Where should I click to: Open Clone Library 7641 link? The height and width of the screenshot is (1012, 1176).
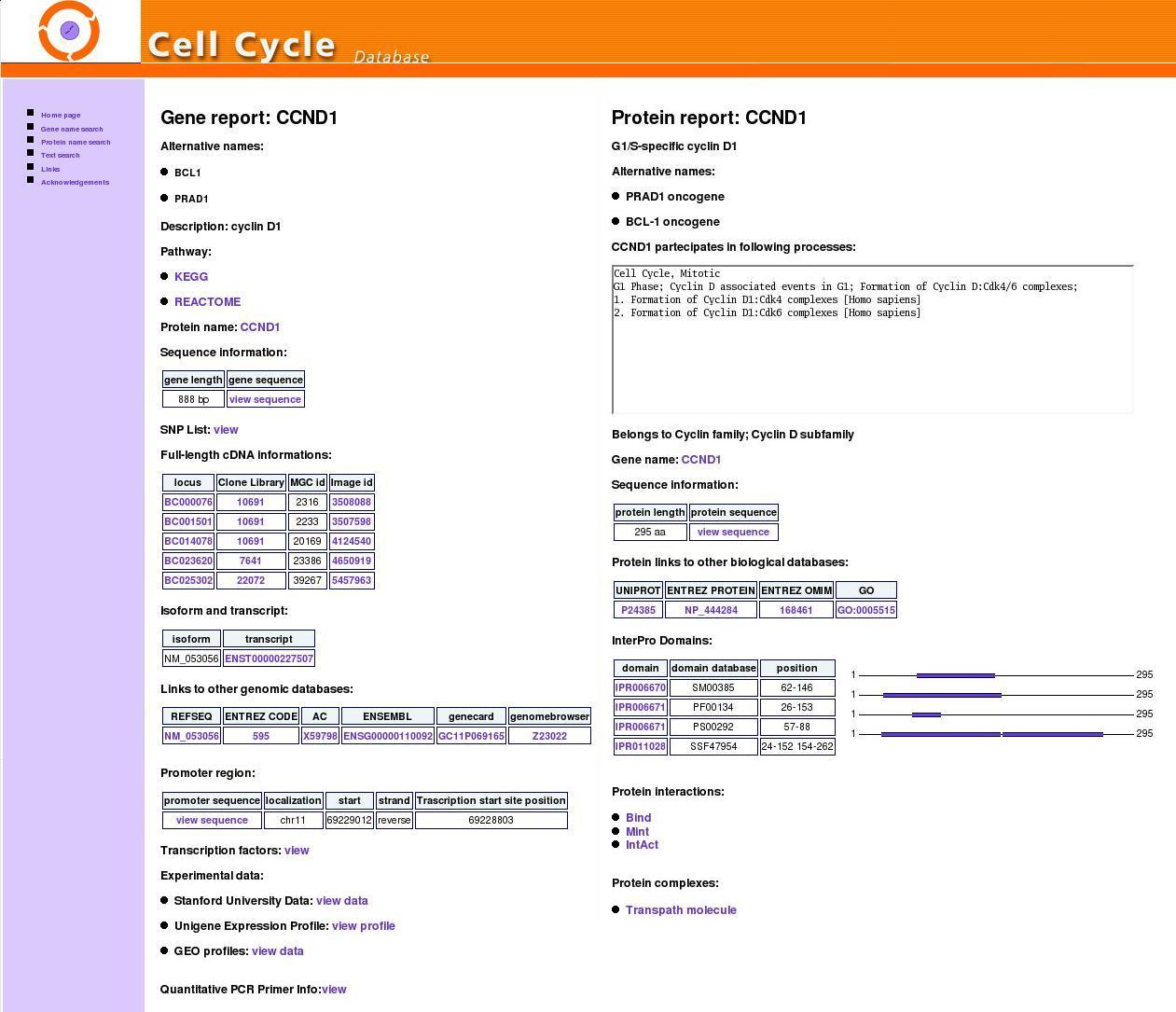[251, 561]
